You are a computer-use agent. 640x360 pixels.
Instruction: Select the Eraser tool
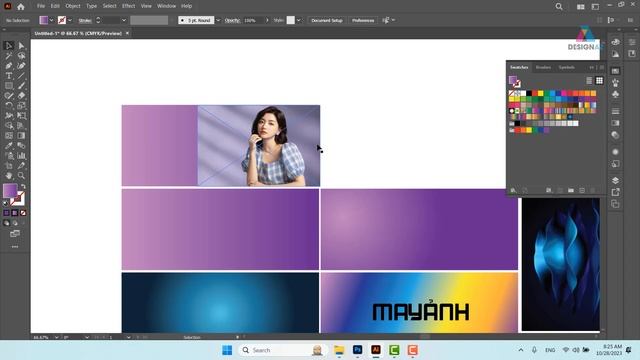(x=21, y=96)
